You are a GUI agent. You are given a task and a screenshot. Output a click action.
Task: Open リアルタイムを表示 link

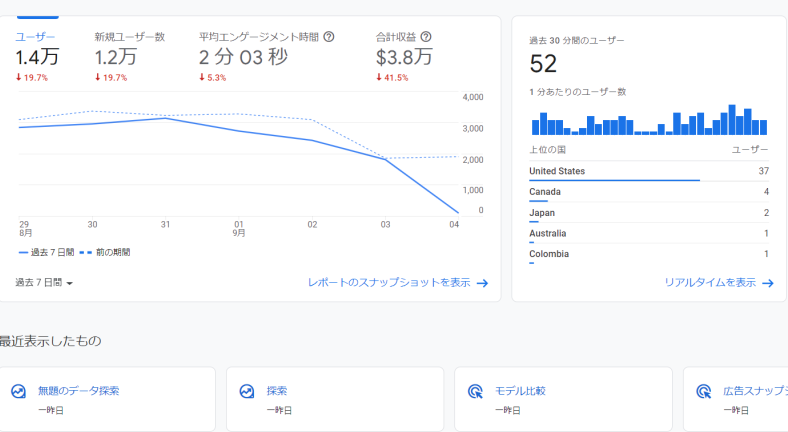[x=710, y=283]
